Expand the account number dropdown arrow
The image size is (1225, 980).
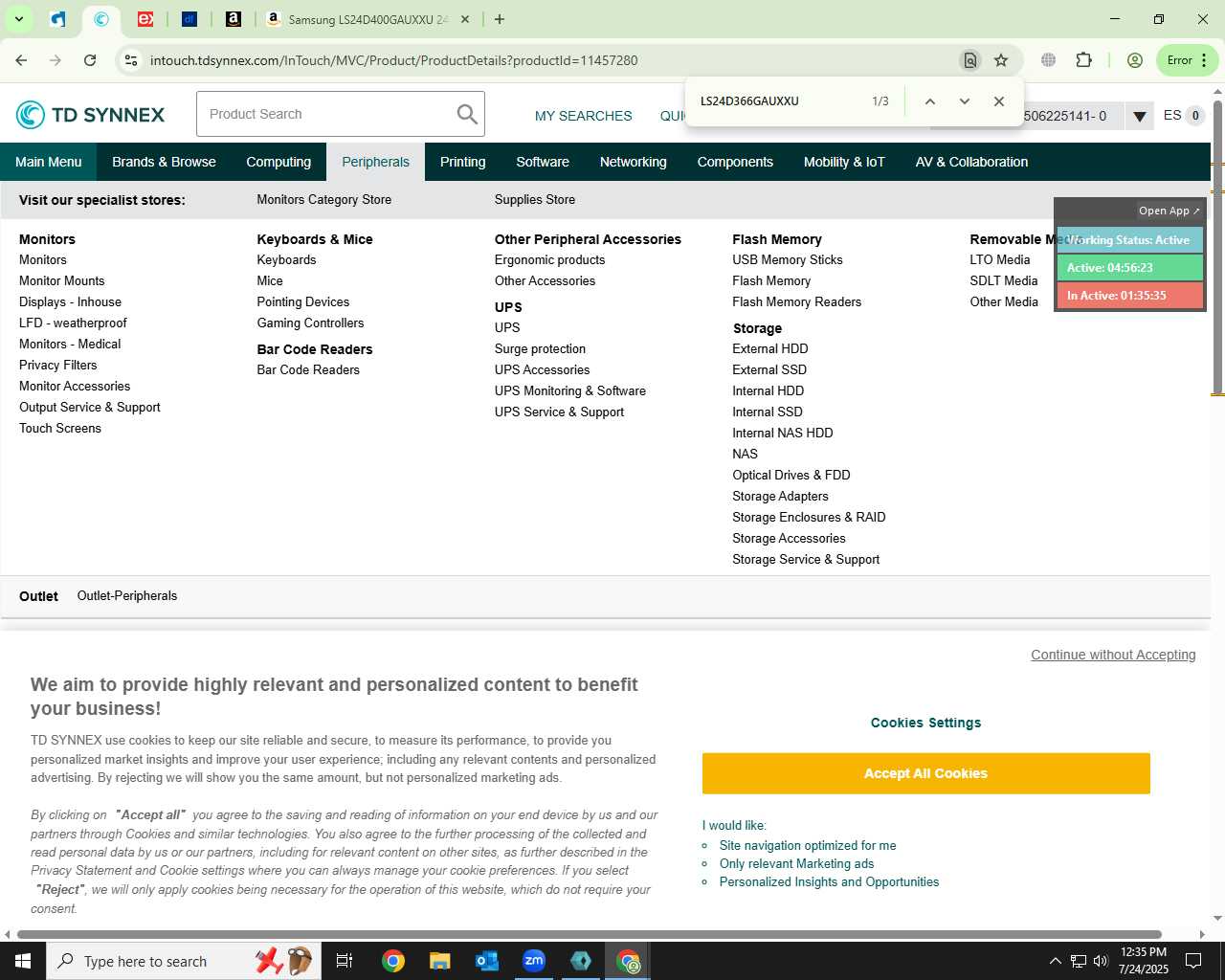pos(1139,117)
